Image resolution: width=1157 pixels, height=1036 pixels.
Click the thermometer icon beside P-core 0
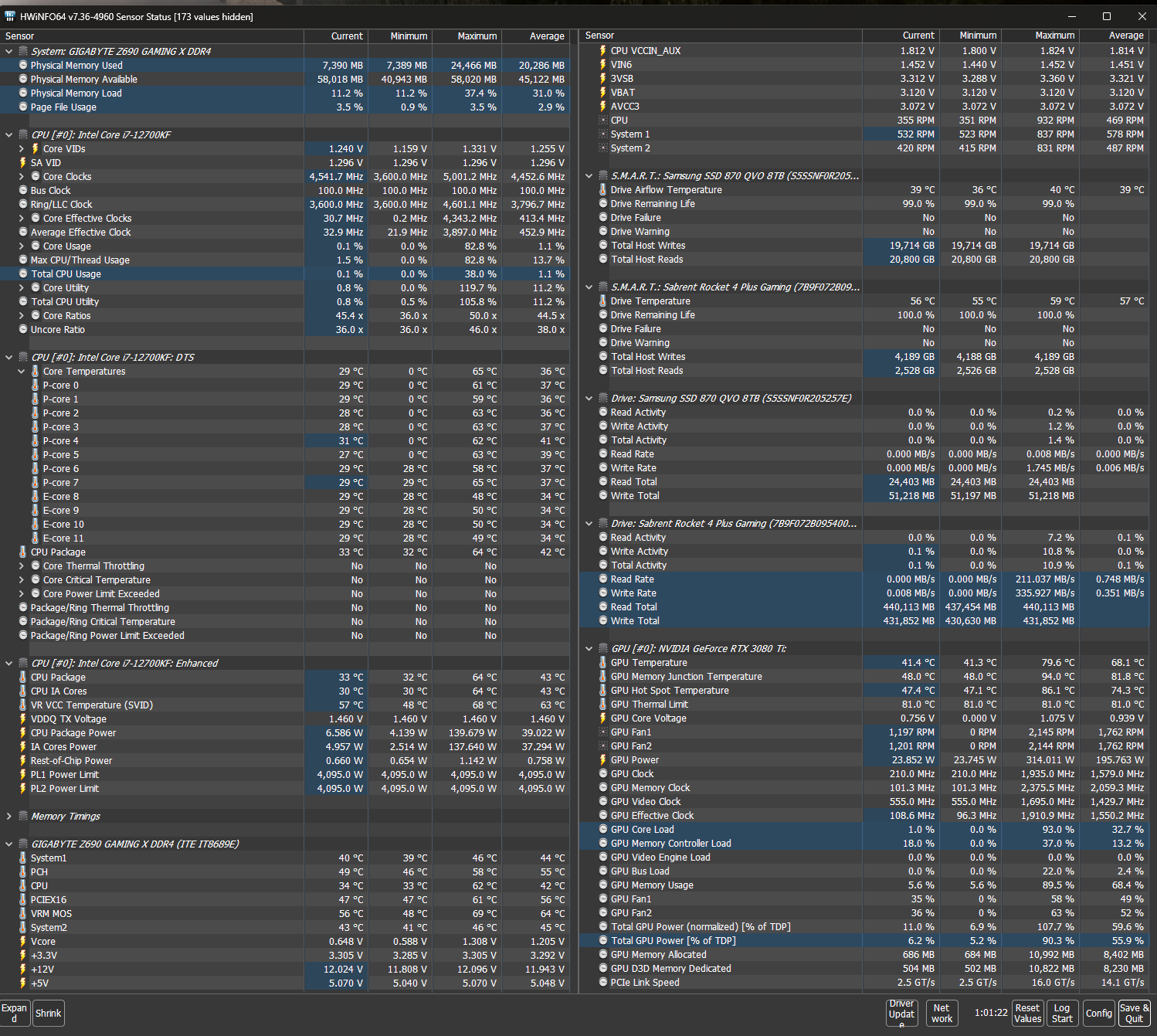coord(36,386)
